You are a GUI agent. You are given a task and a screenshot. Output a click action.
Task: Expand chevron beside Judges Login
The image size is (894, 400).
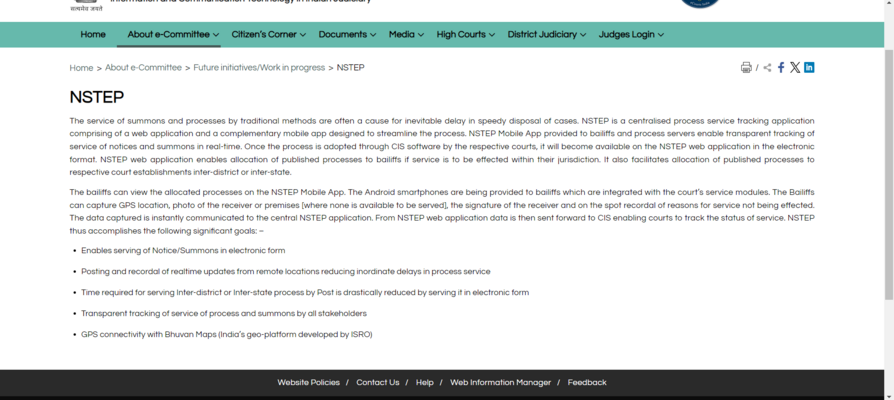point(660,35)
